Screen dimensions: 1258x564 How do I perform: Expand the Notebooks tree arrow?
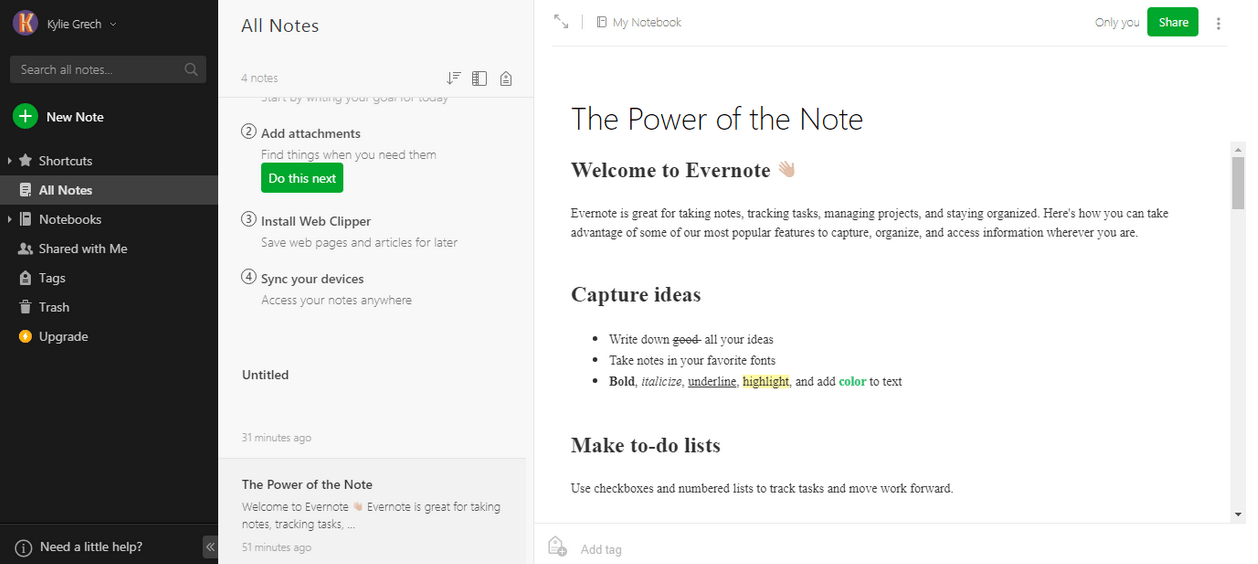pos(10,219)
